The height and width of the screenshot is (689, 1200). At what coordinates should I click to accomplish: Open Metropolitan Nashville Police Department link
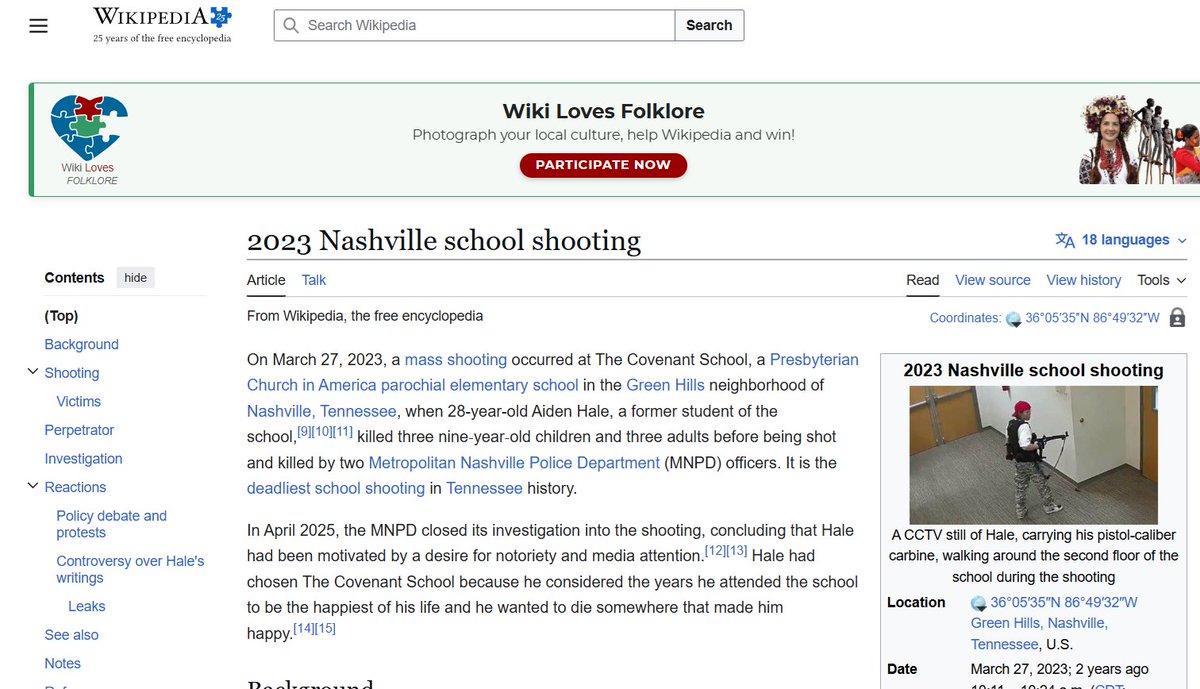coord(514,463)
